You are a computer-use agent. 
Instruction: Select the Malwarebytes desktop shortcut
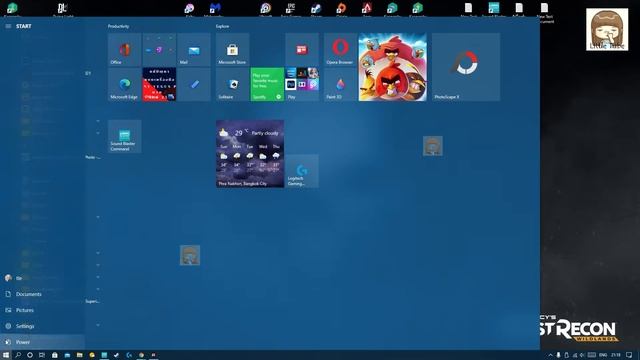tap(215, 9)
